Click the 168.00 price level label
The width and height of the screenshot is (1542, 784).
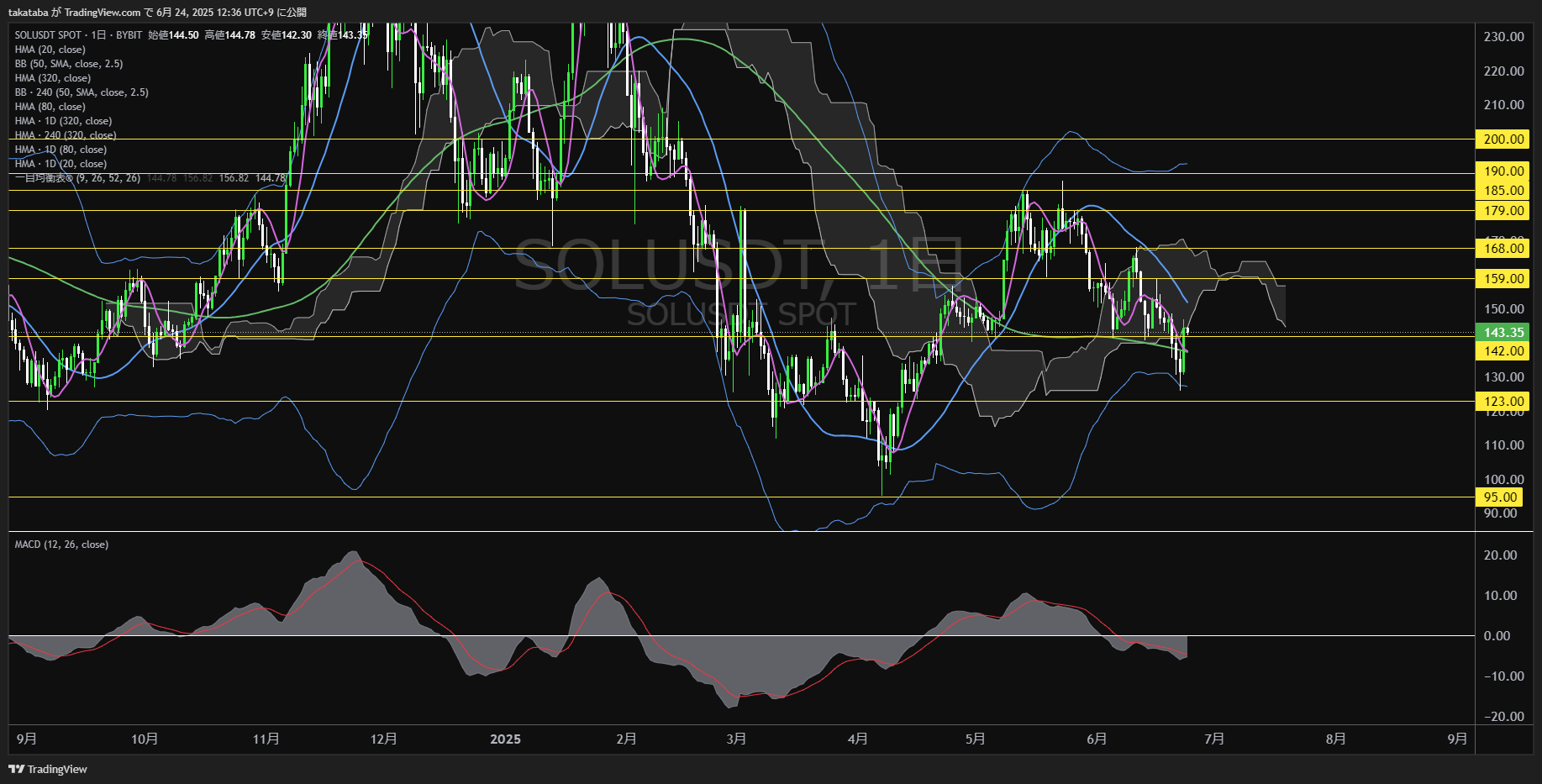coord(1503,248)
